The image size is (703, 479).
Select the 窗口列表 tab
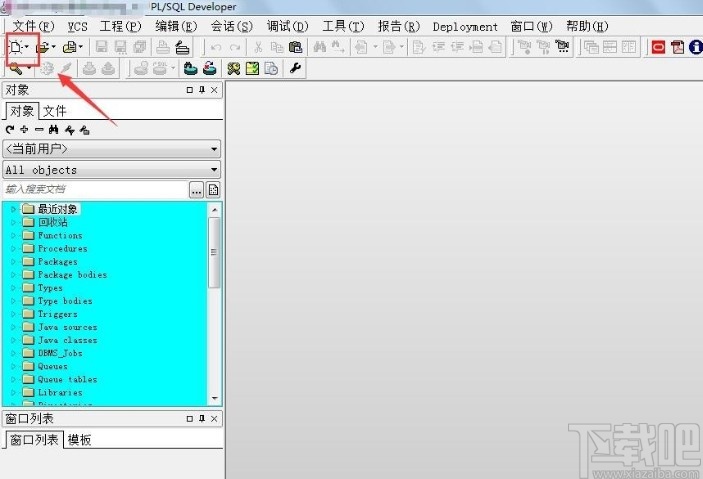(x=34, y=440)
